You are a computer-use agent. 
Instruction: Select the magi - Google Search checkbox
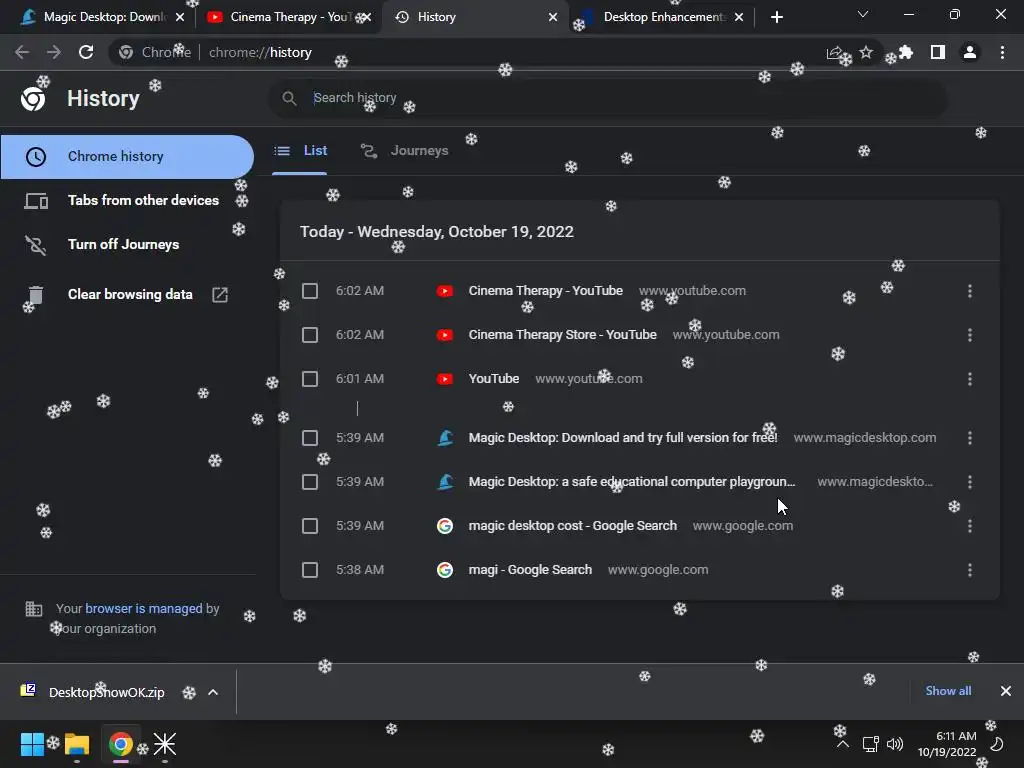coord(310,570)
